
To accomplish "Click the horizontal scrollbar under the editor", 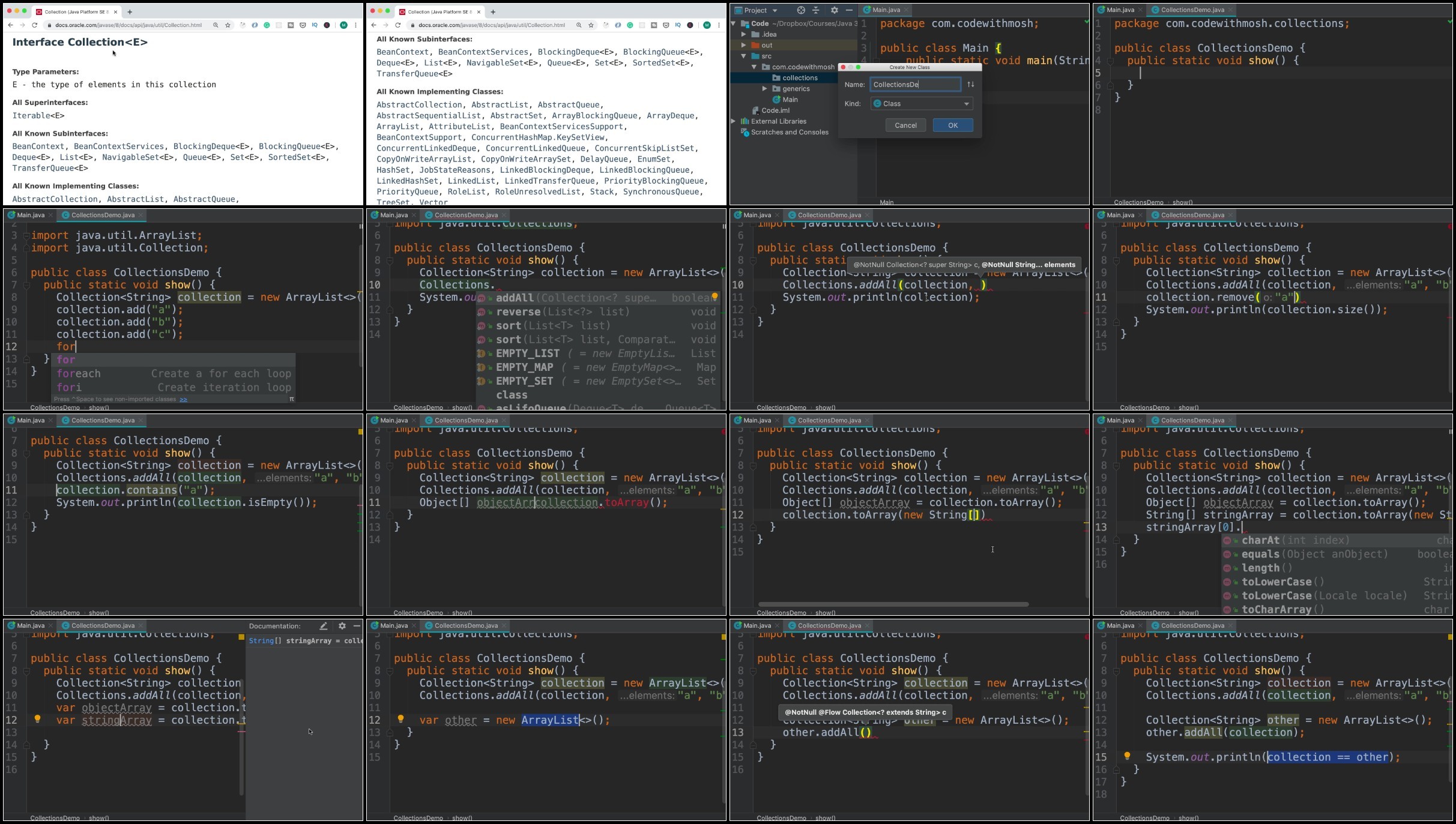I will click(x=893, y=604).
